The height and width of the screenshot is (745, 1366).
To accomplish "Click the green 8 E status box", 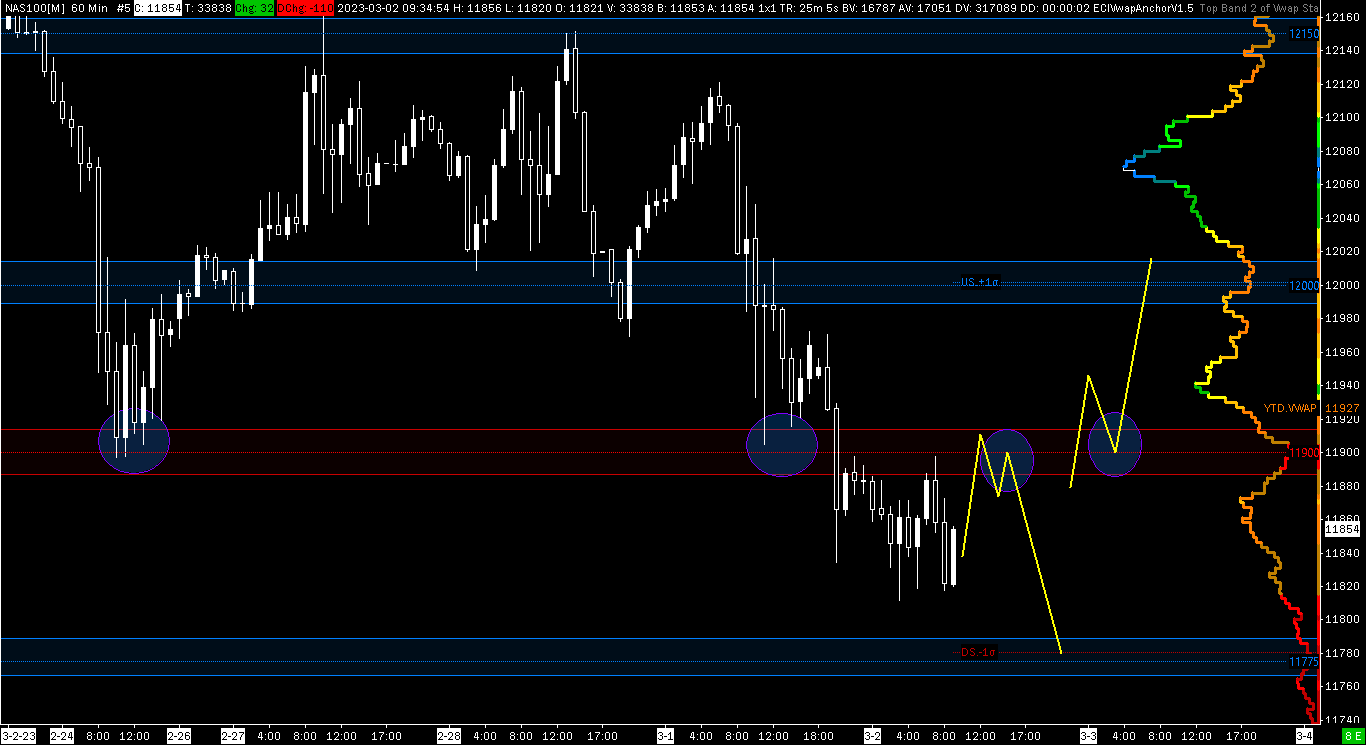I will (x=1352, y=736).
